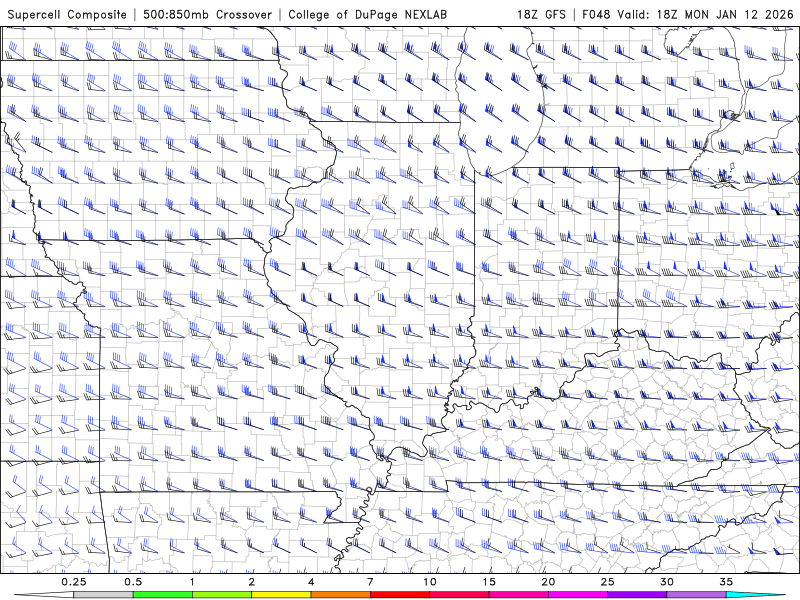Click the "10" colorbar tick label

pos(430,582)
